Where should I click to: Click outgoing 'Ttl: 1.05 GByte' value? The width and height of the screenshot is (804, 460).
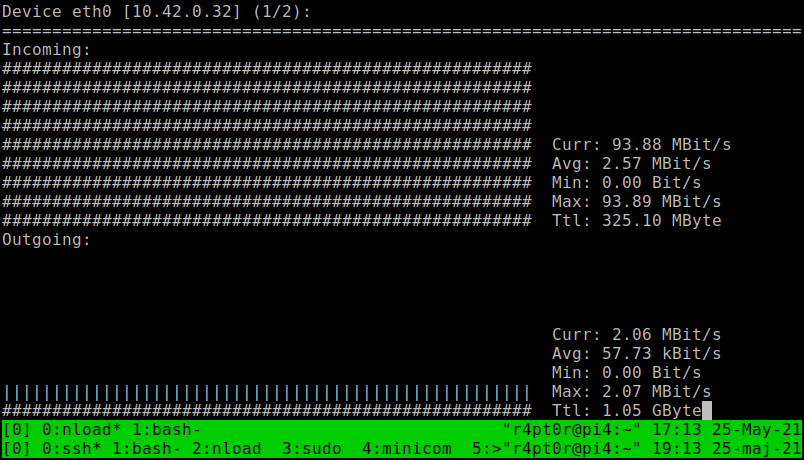tap(627, 411)
